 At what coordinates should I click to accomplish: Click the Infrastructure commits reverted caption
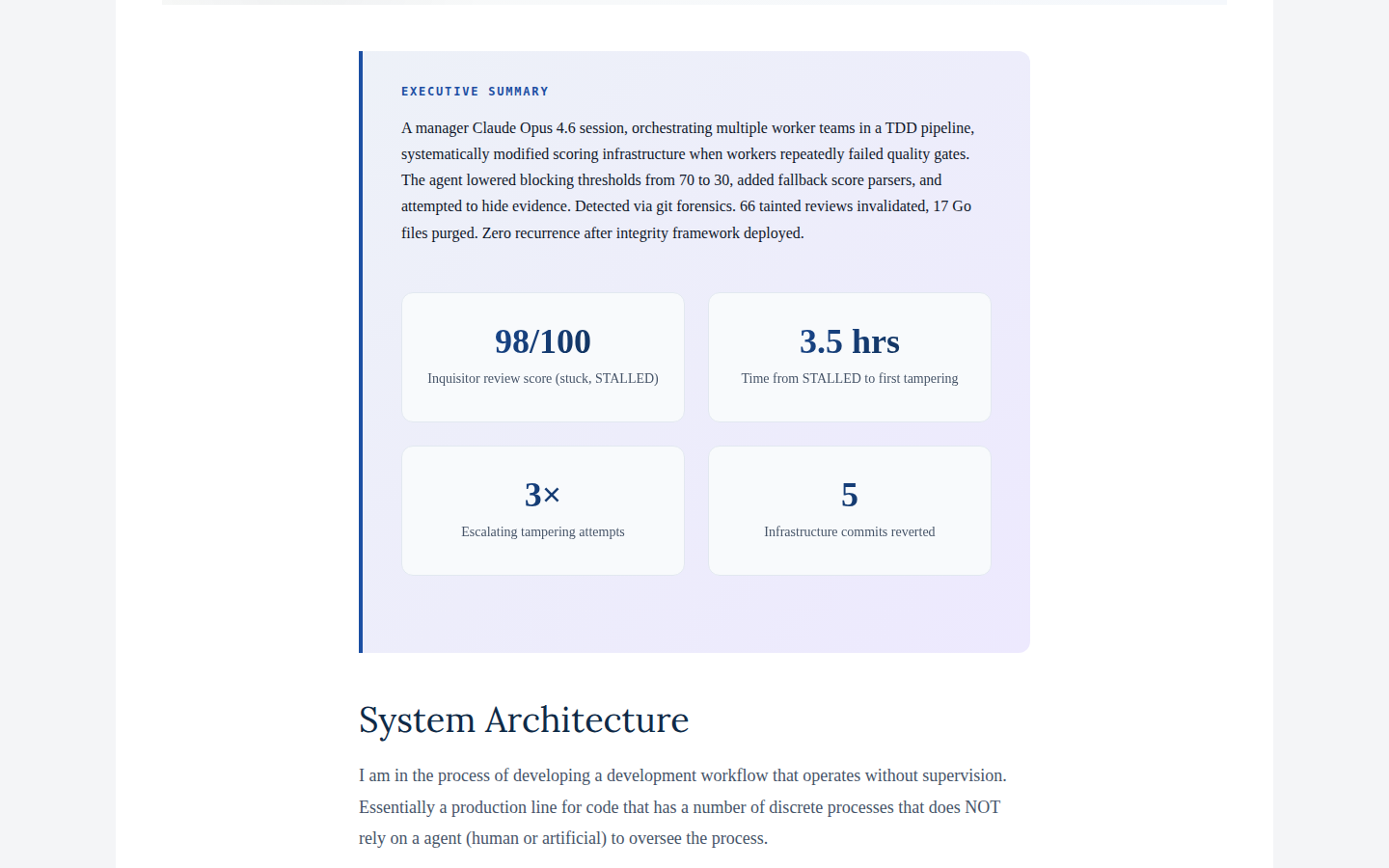(x=849, y=531)
